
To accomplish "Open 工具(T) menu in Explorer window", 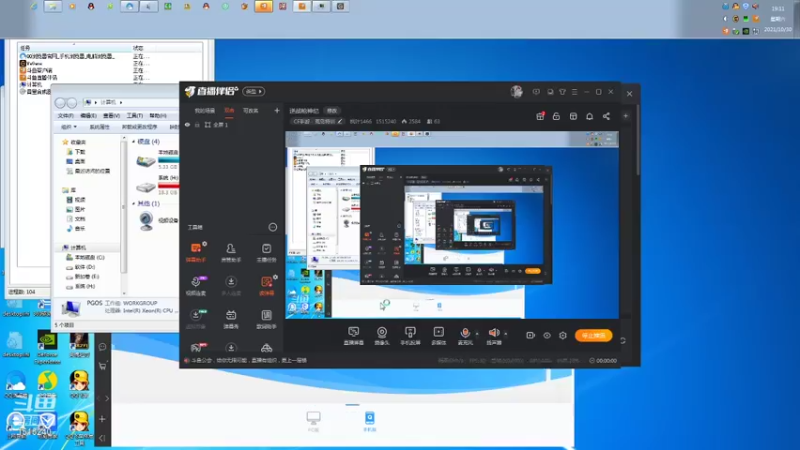I will tap(135, 116).
